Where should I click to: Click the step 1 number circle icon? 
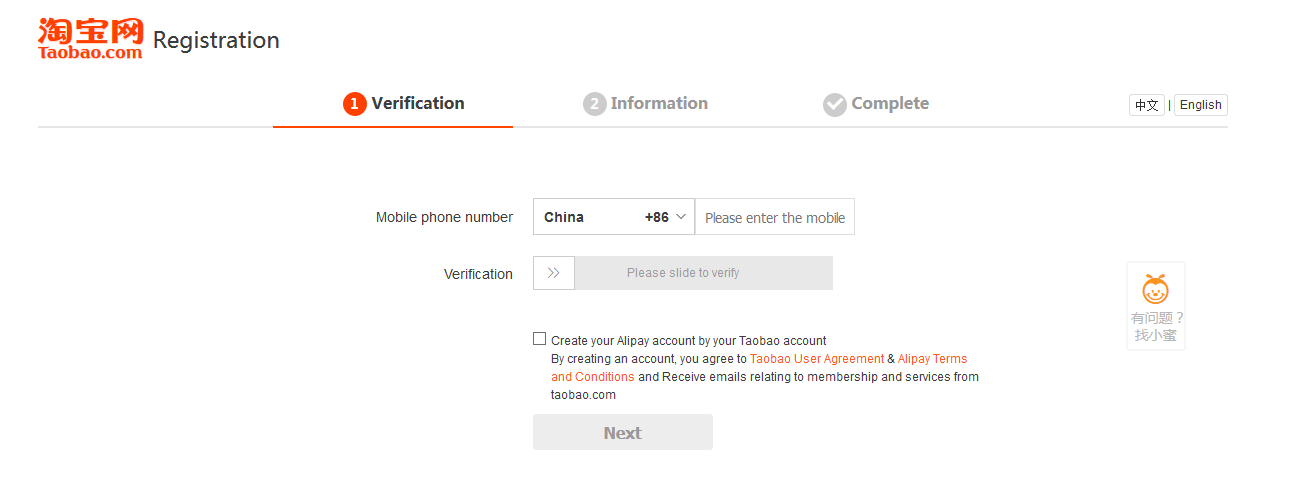(355, 104)
